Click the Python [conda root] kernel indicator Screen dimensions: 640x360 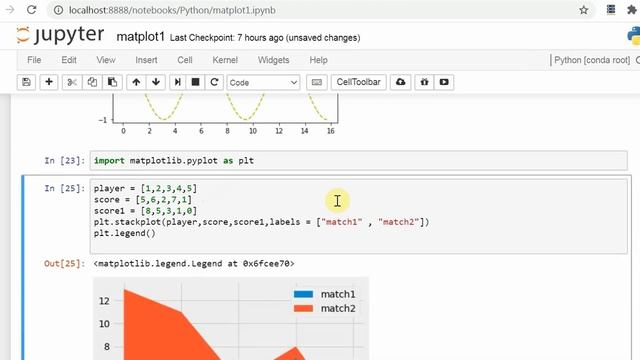[592, 60]
